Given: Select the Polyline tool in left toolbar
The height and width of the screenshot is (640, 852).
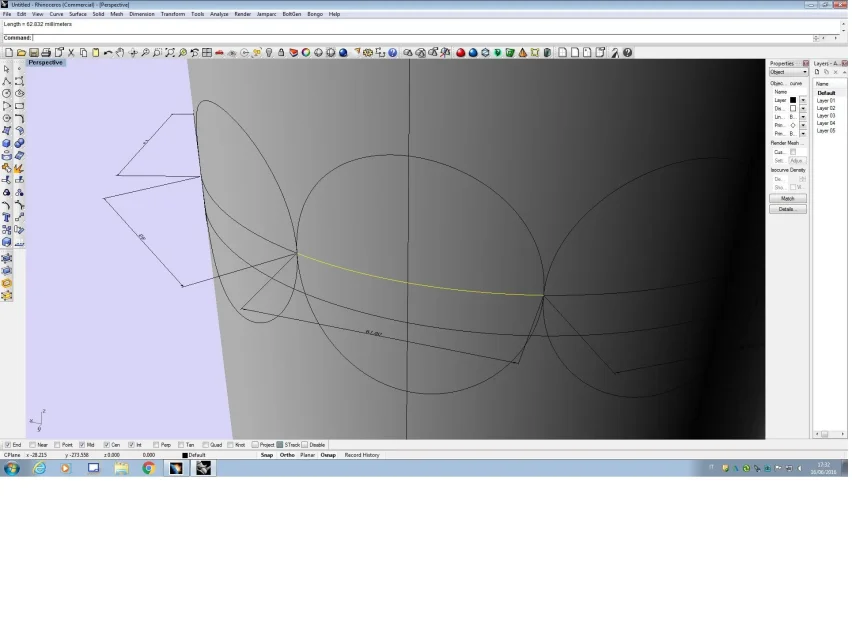Looking at the screenshot, I should coord(7,81).
